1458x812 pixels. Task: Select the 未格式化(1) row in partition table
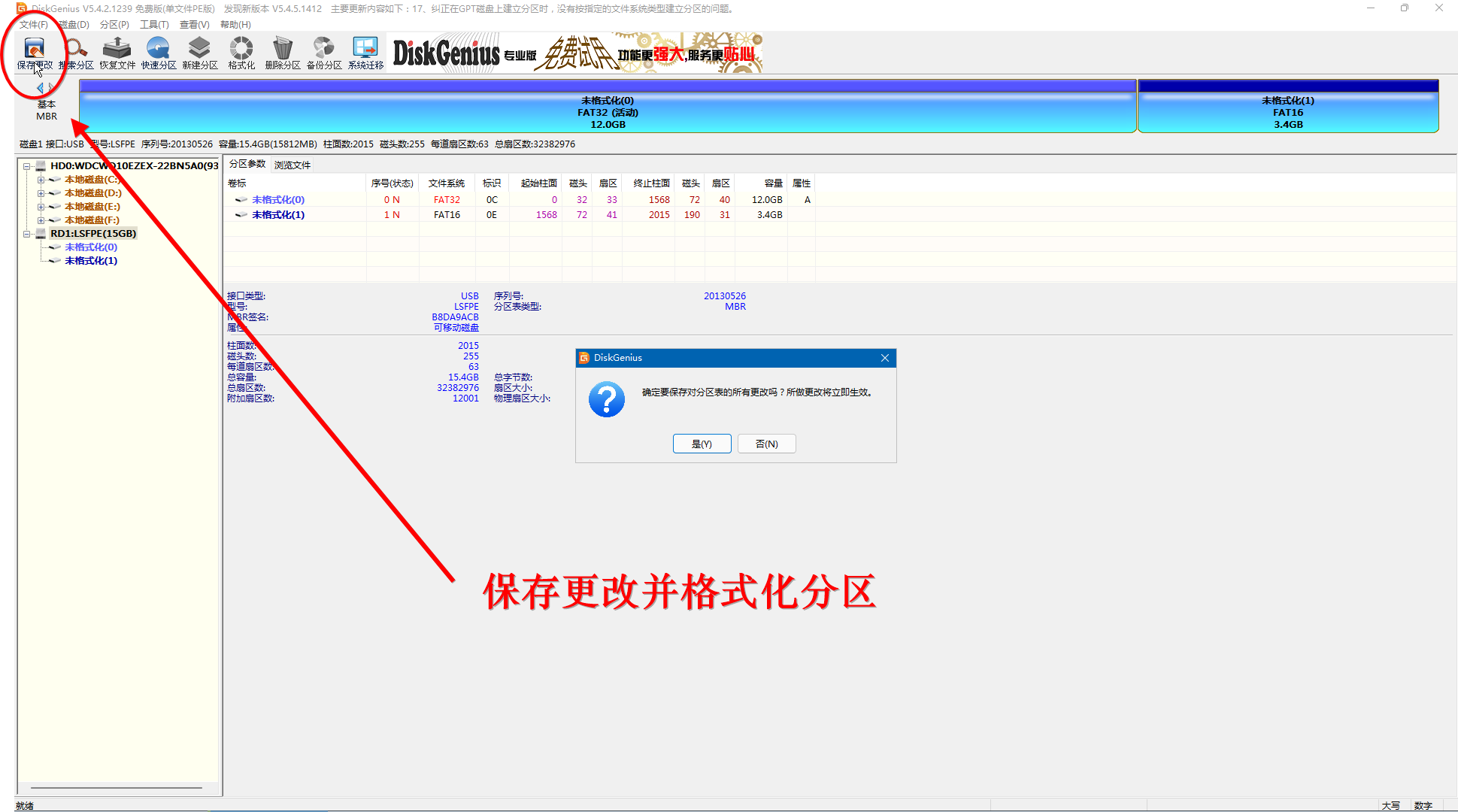tap(519, 215)
